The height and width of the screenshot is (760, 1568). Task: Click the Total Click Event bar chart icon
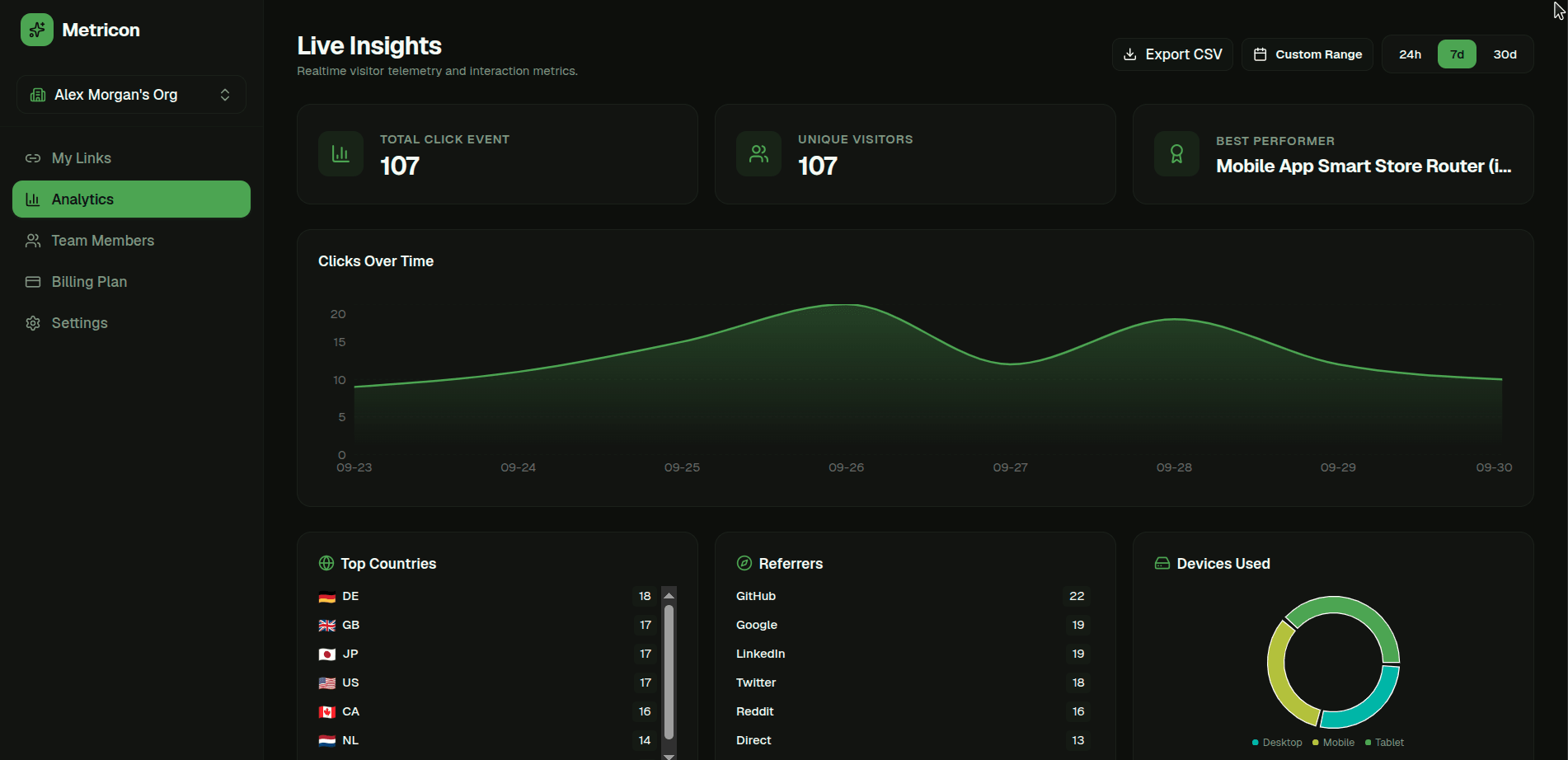click(340, 153)
